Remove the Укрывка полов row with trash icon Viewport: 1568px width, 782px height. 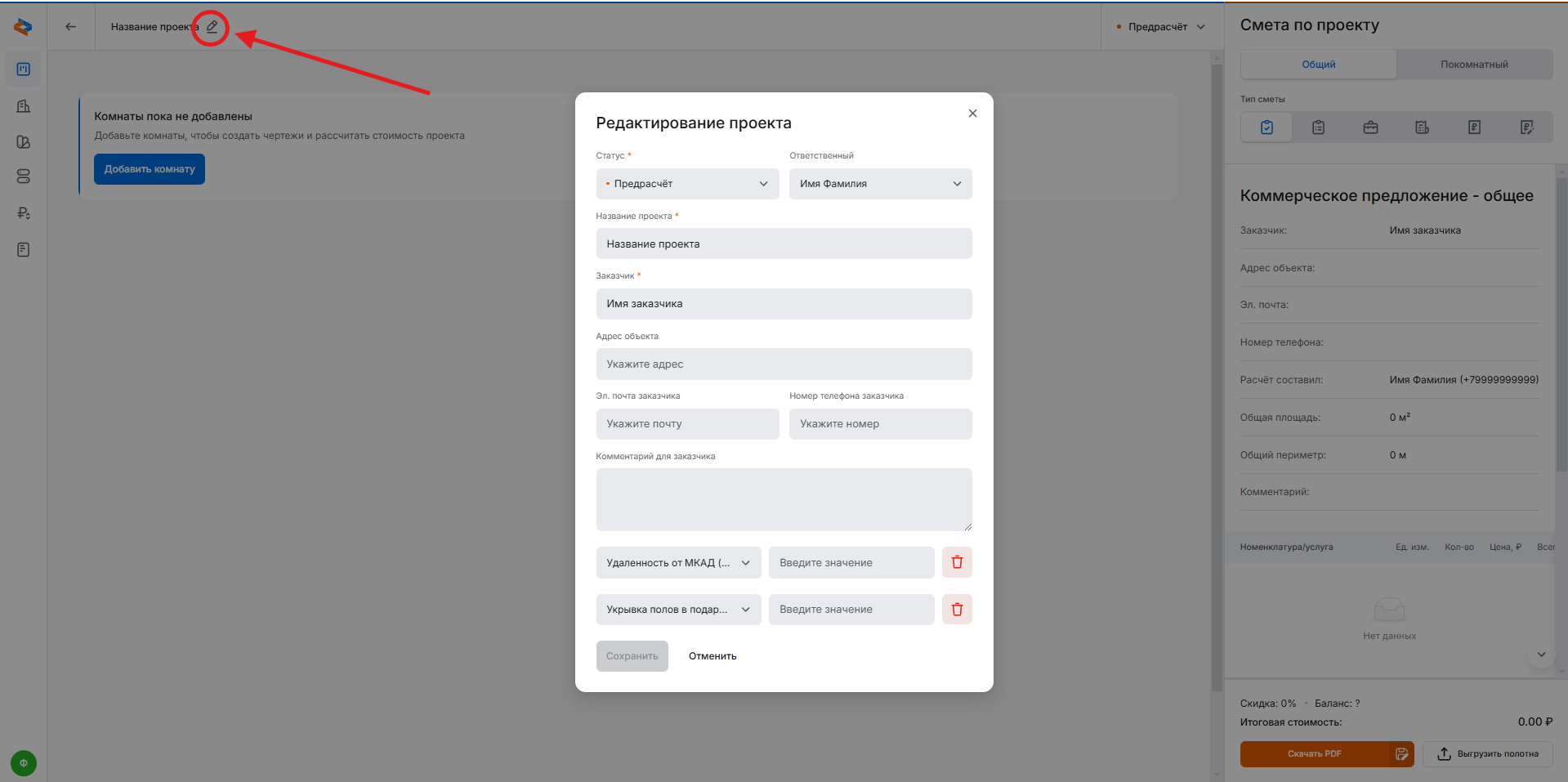point(957,610)
